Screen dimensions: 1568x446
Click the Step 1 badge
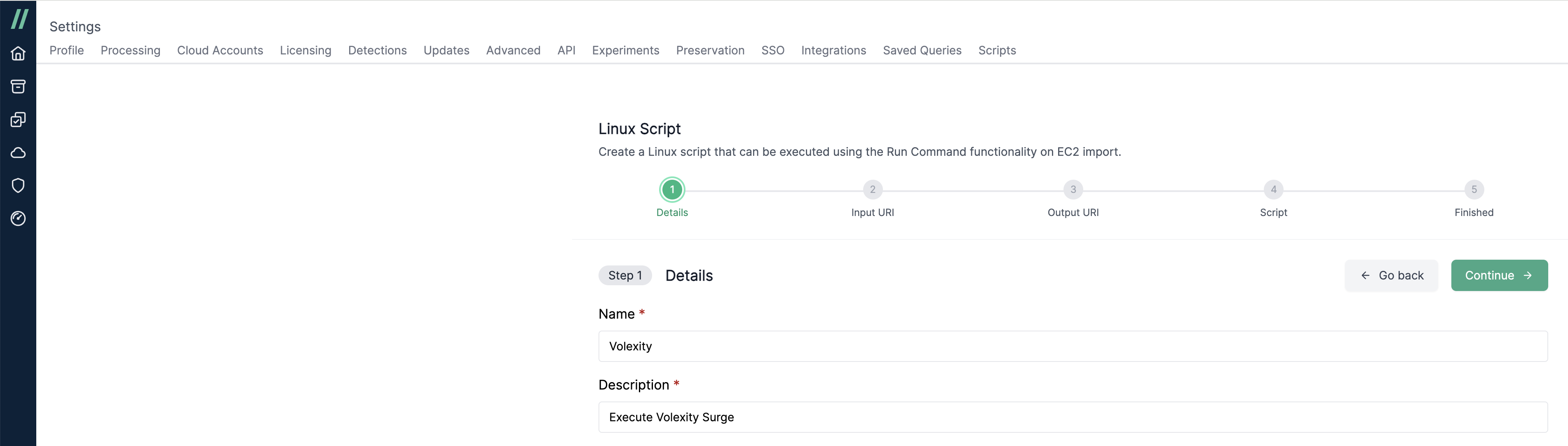(x=624, y=276)
